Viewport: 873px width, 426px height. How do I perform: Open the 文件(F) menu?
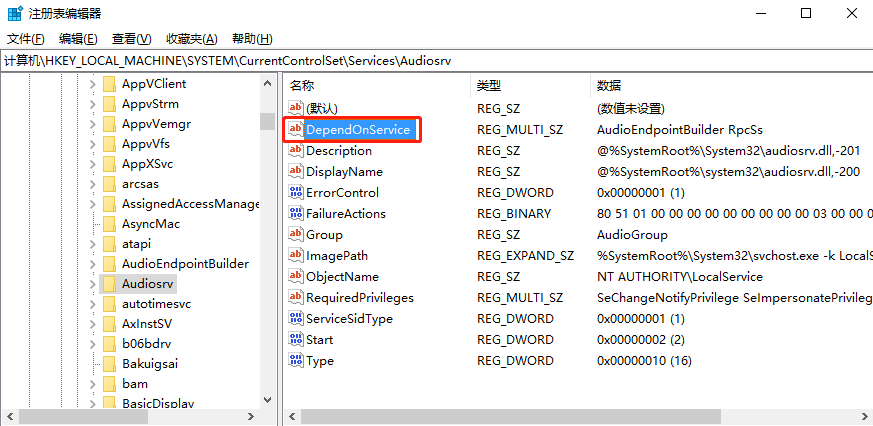[x=26, y=39]
